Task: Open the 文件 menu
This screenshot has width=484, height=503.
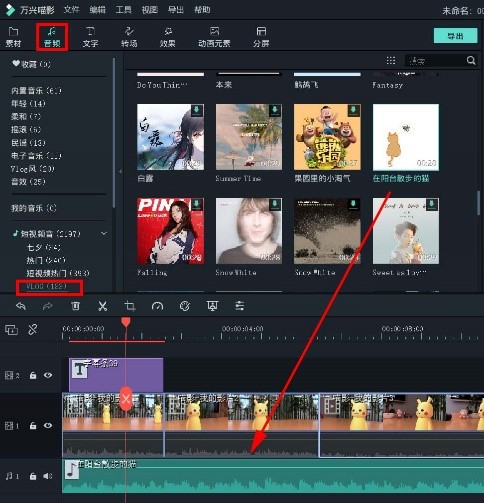Action: pos(71,10)
